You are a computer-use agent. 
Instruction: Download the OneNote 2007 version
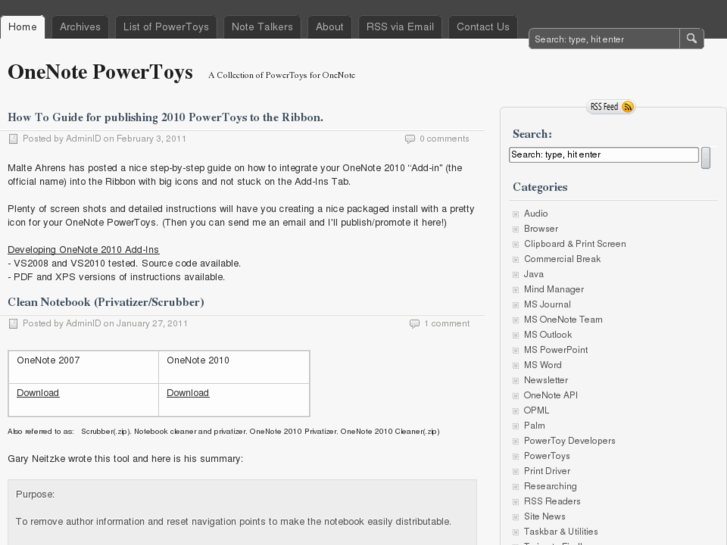click(x=38, y=393)
